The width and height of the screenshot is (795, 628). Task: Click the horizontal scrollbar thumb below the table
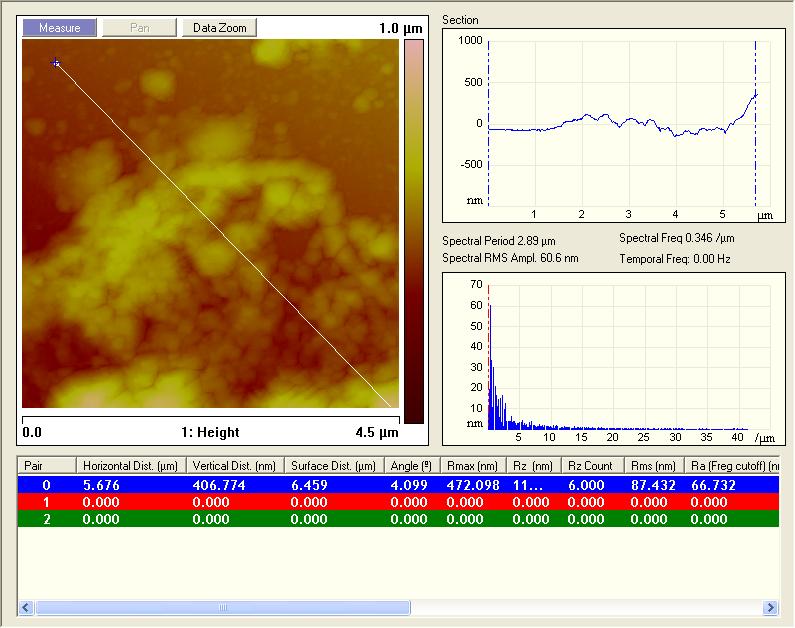point(223,607)
